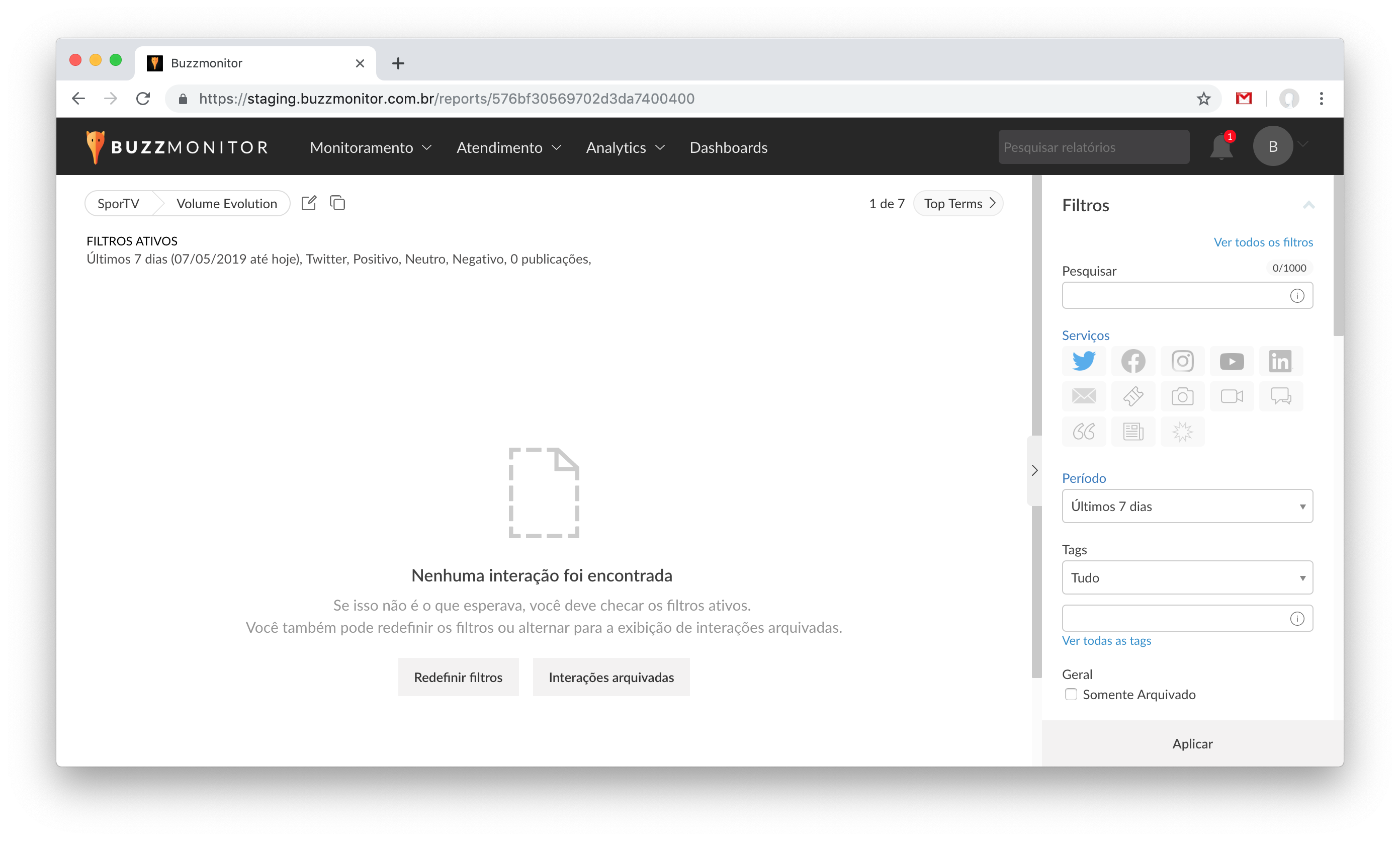Select the quotes service icon
This screenshot has height=841, width=1400.
(x=1083, y=432)
